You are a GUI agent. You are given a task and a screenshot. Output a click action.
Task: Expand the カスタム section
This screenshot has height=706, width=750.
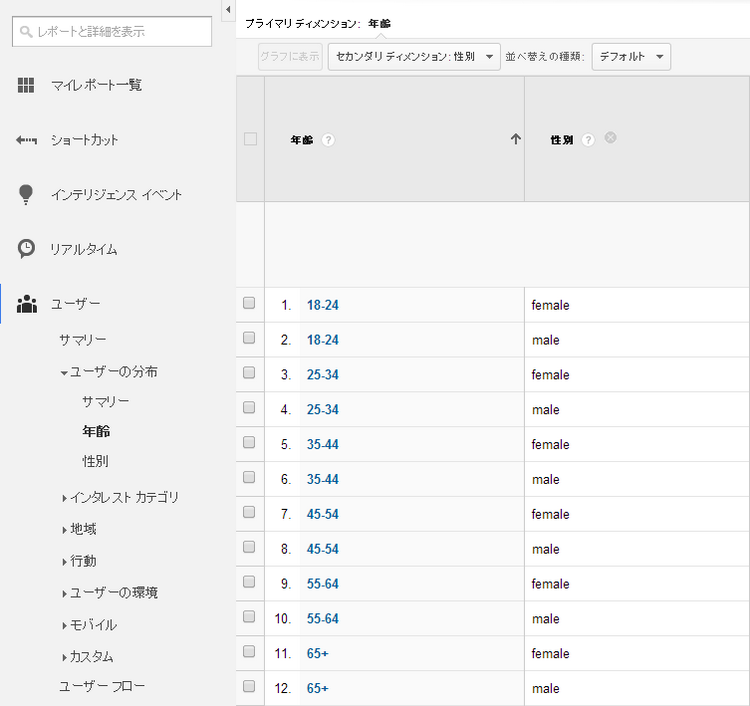click(x=64, y=658)
